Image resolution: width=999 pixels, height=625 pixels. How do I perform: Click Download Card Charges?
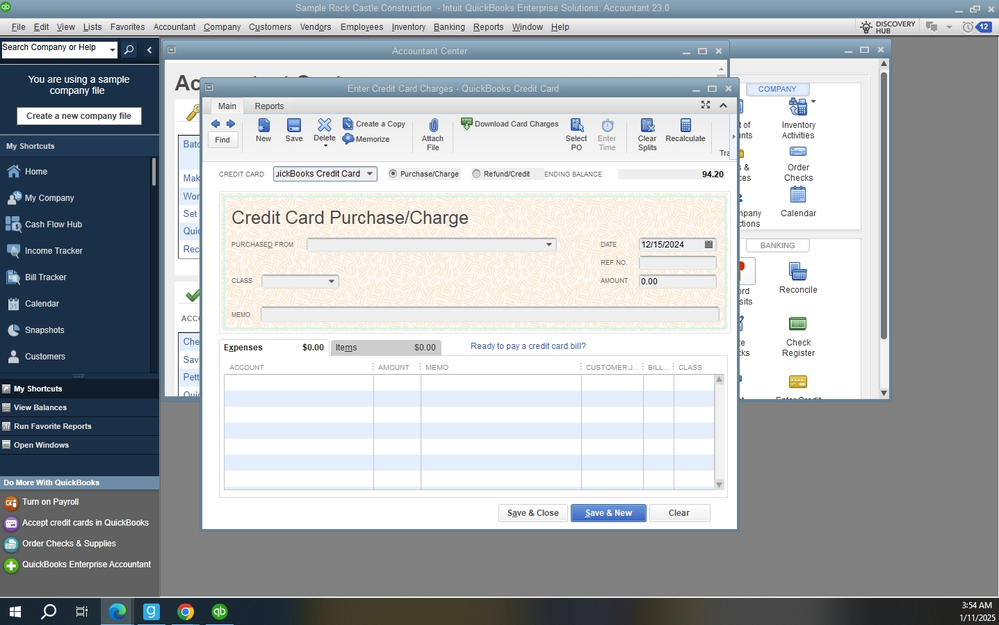point(510,124)
